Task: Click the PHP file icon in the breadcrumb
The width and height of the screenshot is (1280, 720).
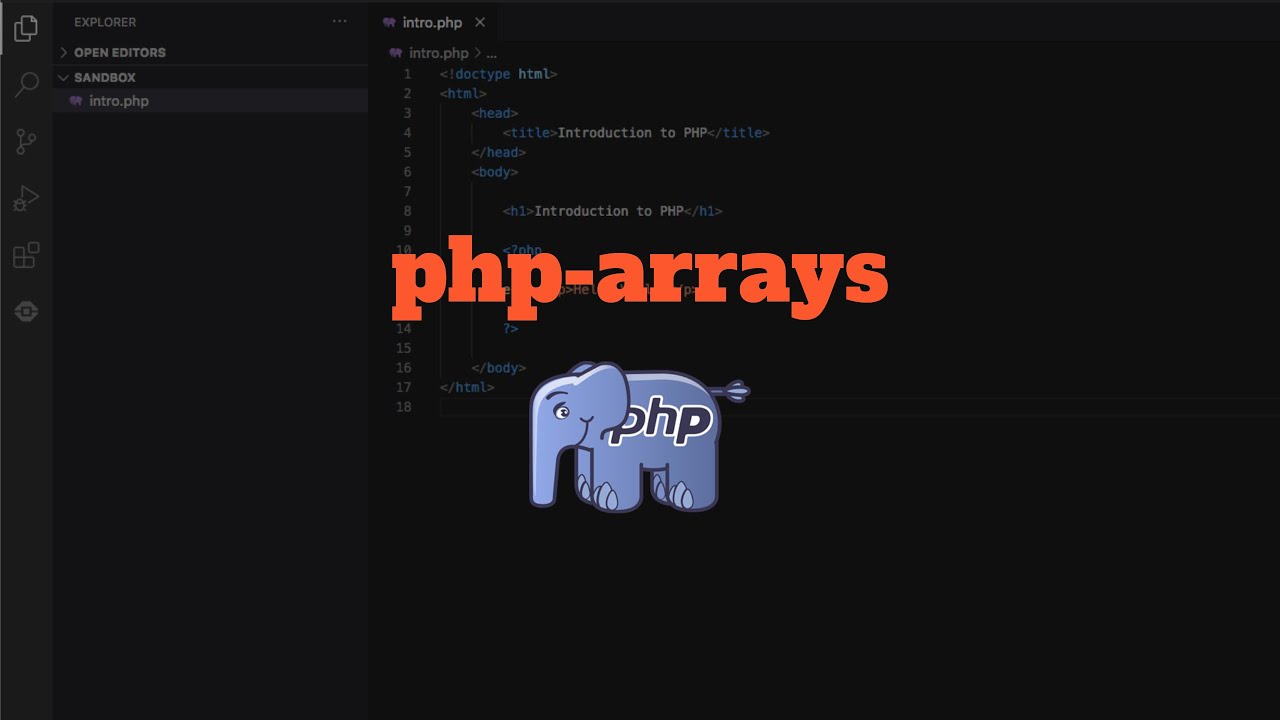Action: (396, 53)
